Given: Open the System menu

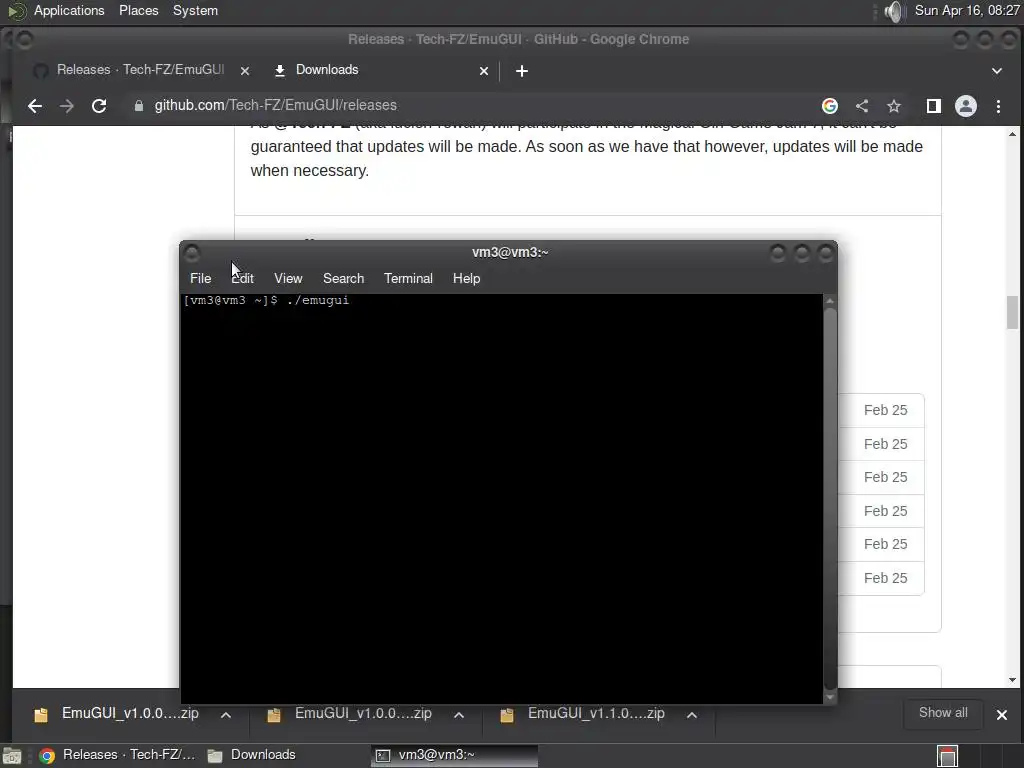Looking at the screenshot, I should [195, 10].
